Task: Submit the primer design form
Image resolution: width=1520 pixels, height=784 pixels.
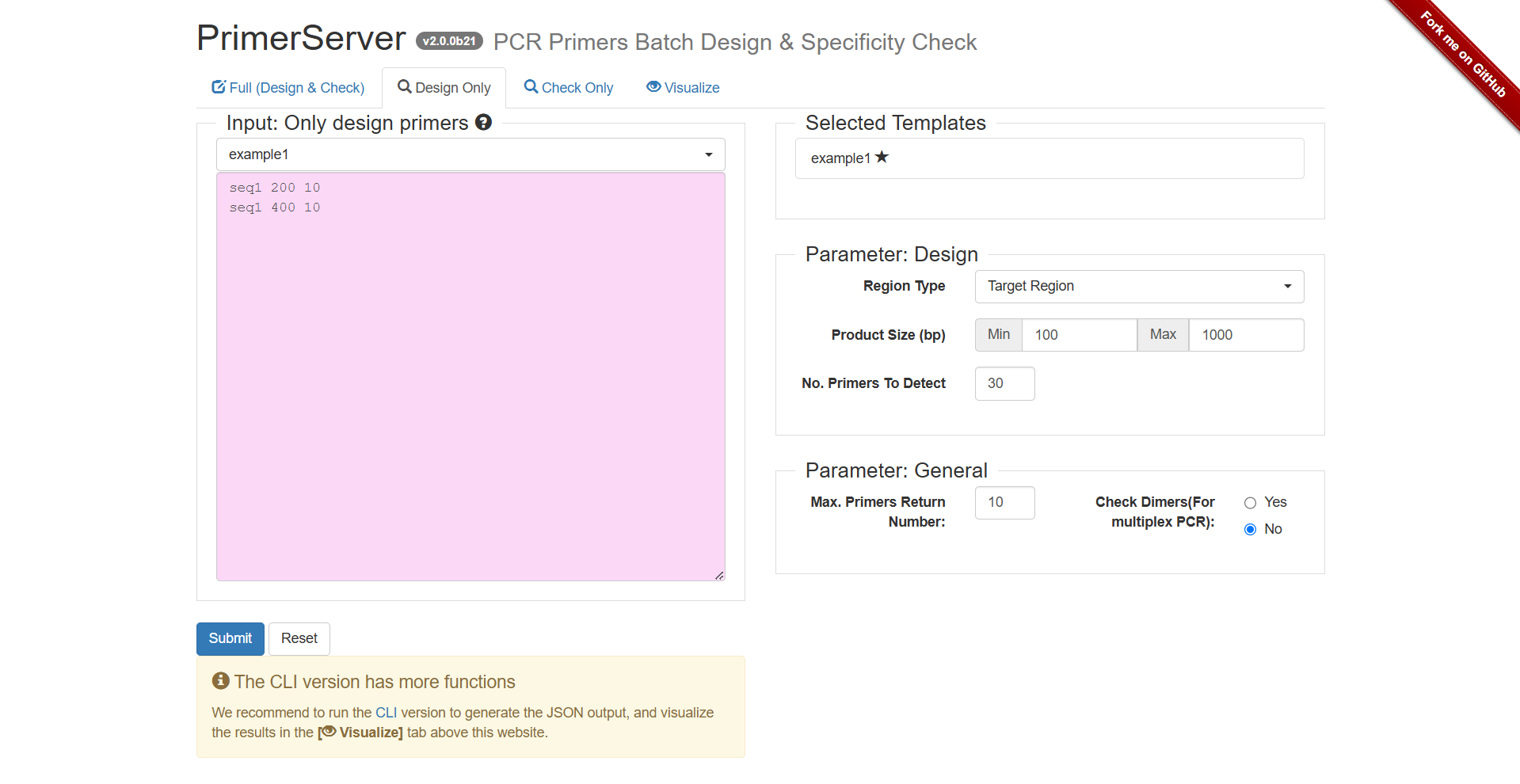Action: pyautogui.click(x=230, y=638)
